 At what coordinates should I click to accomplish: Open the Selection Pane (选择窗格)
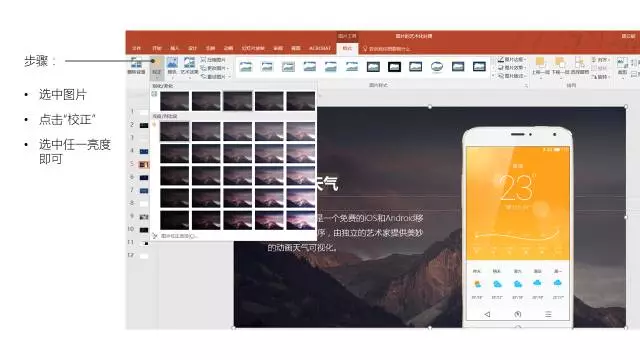[580, 65]
